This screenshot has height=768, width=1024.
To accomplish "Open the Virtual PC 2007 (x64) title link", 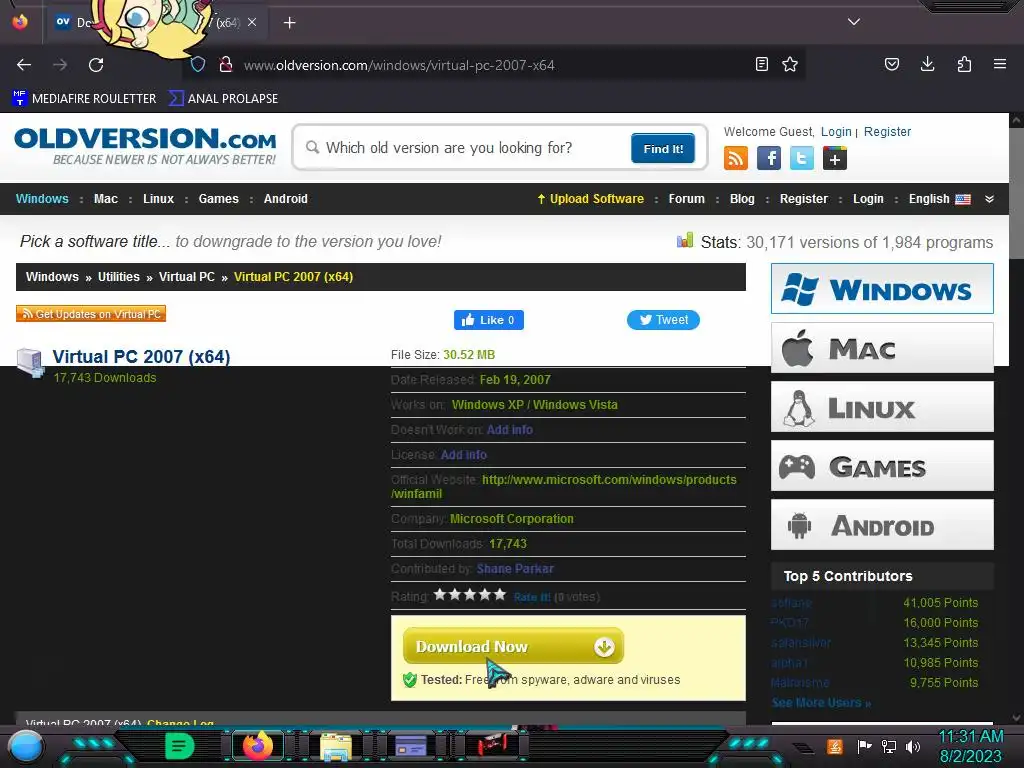I will point(141,357).
